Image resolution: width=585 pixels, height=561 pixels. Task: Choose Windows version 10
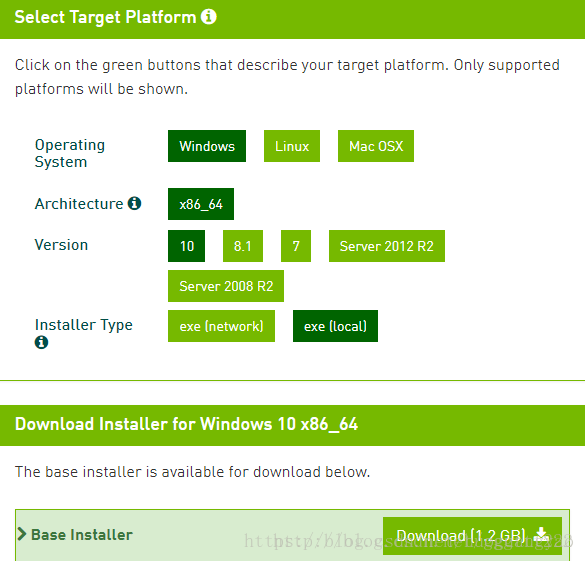coord(186,246)
